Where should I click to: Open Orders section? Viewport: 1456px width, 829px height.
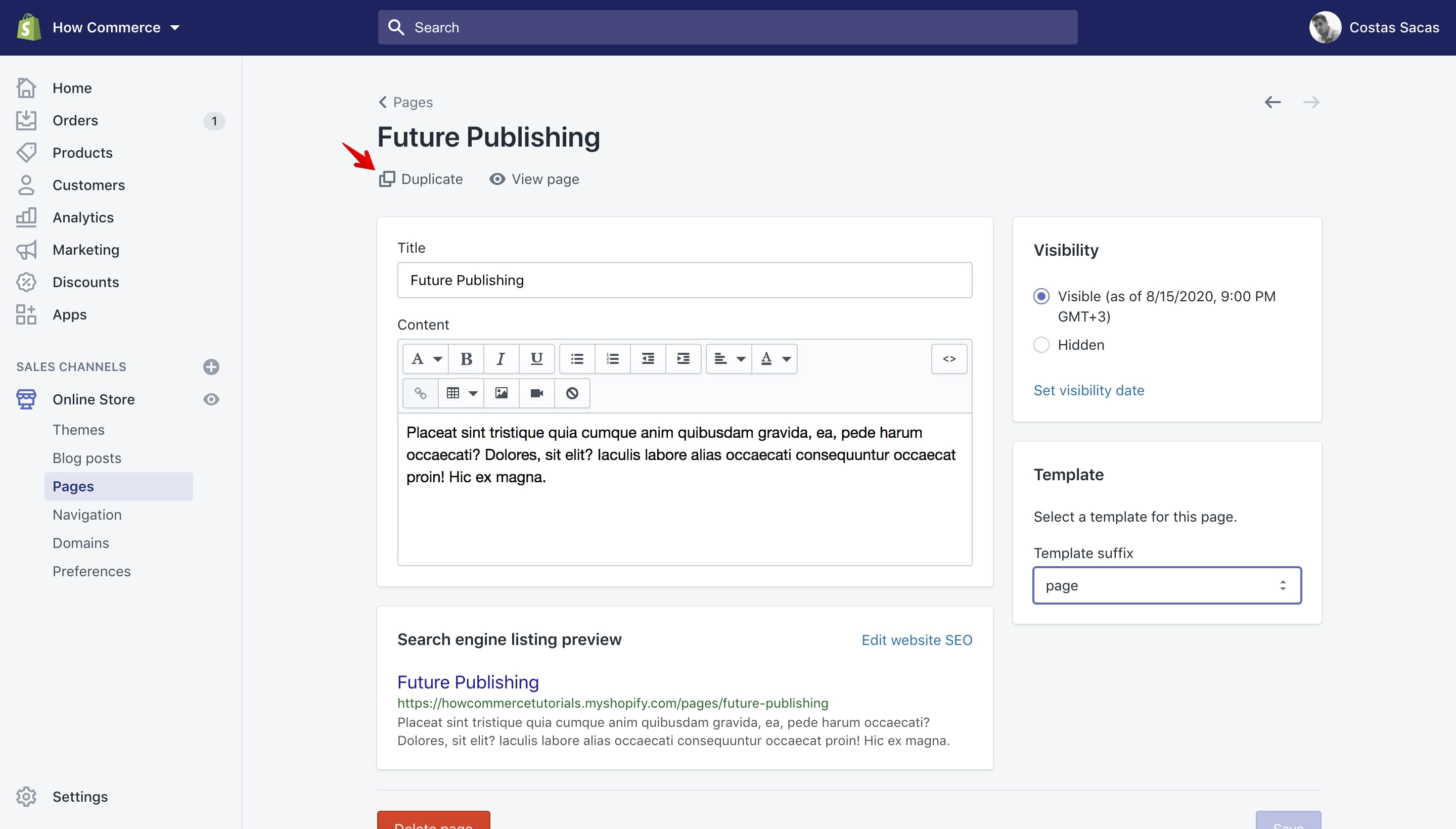click(x=75, y=120)
